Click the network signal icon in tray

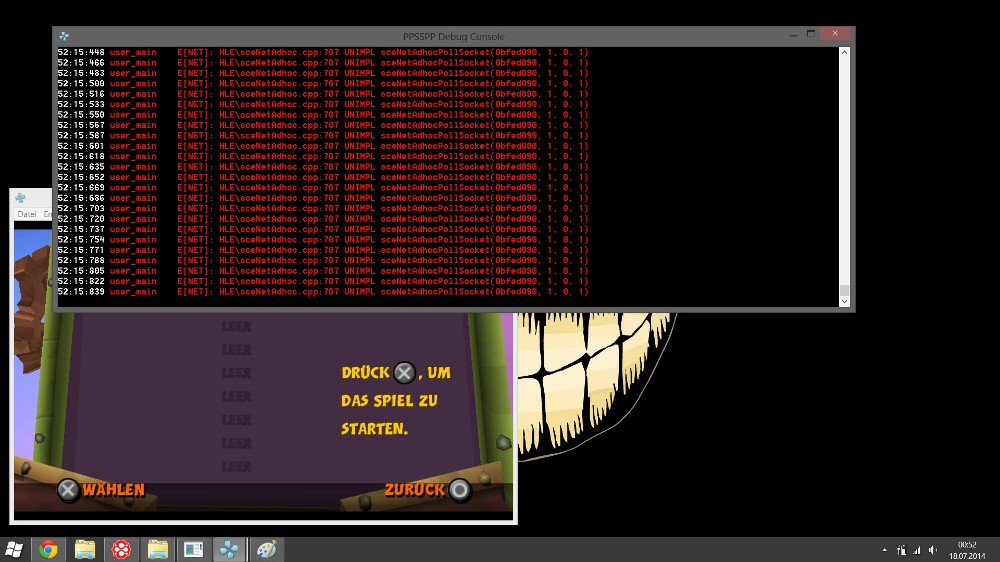click(917, 549)
